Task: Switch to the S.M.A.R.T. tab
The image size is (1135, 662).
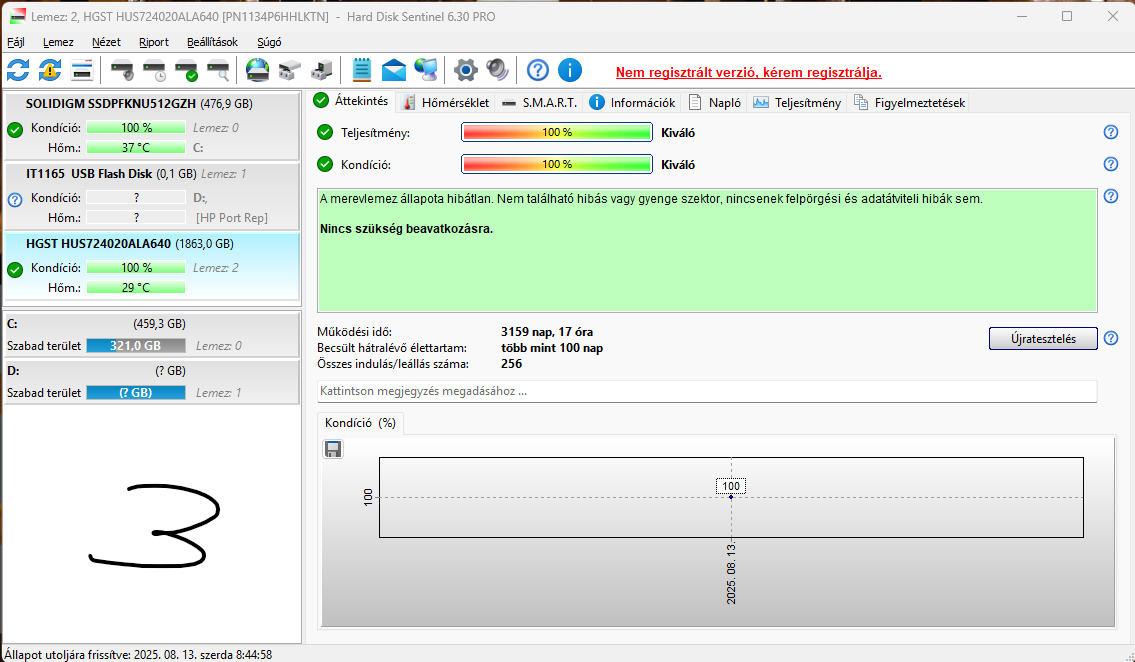Action: tap(539, 103)
